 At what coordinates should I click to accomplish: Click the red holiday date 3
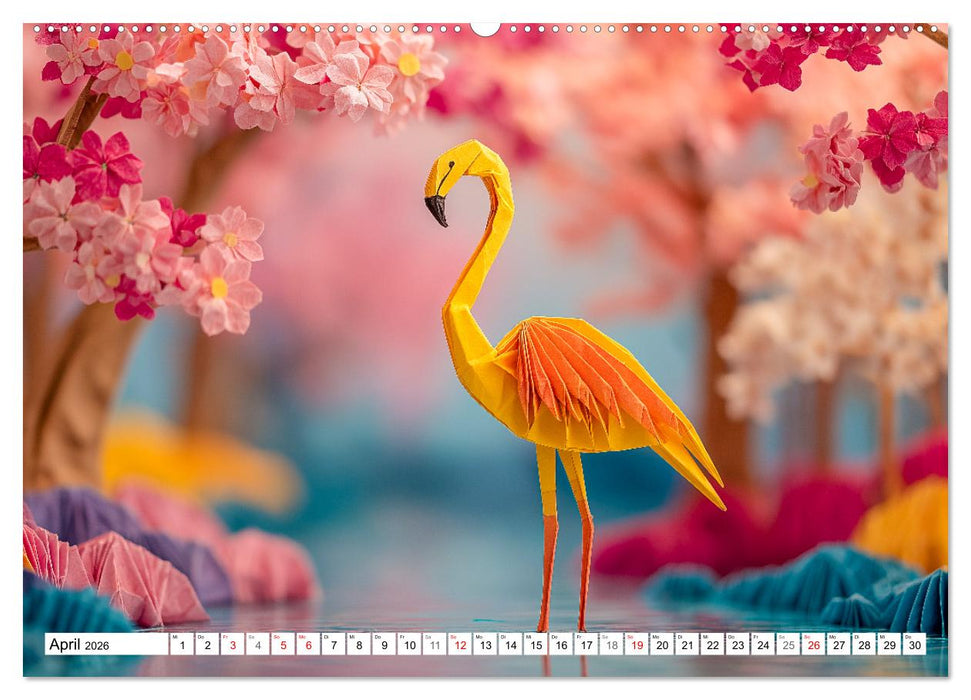pos(231,643)
